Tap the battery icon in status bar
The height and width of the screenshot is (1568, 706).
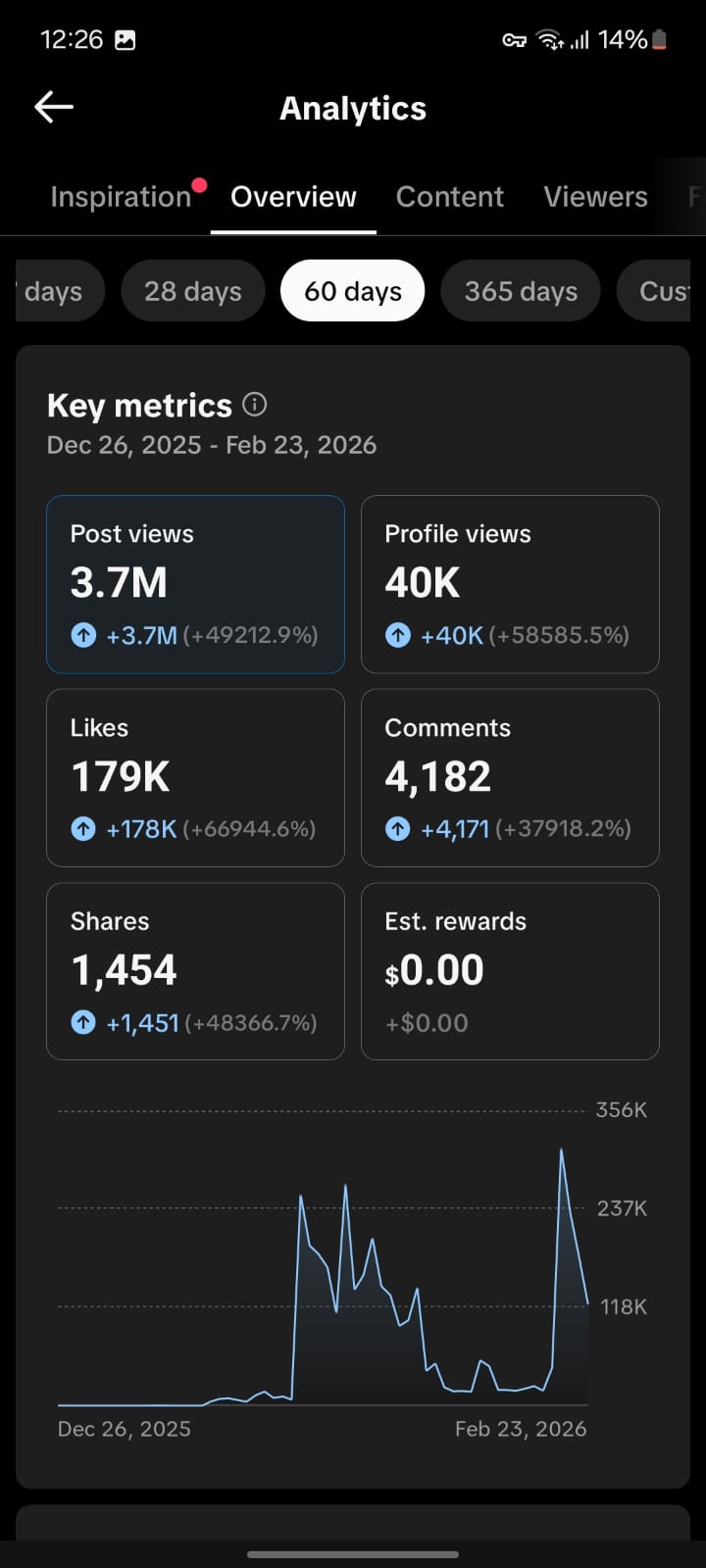(x=659, y=40)
